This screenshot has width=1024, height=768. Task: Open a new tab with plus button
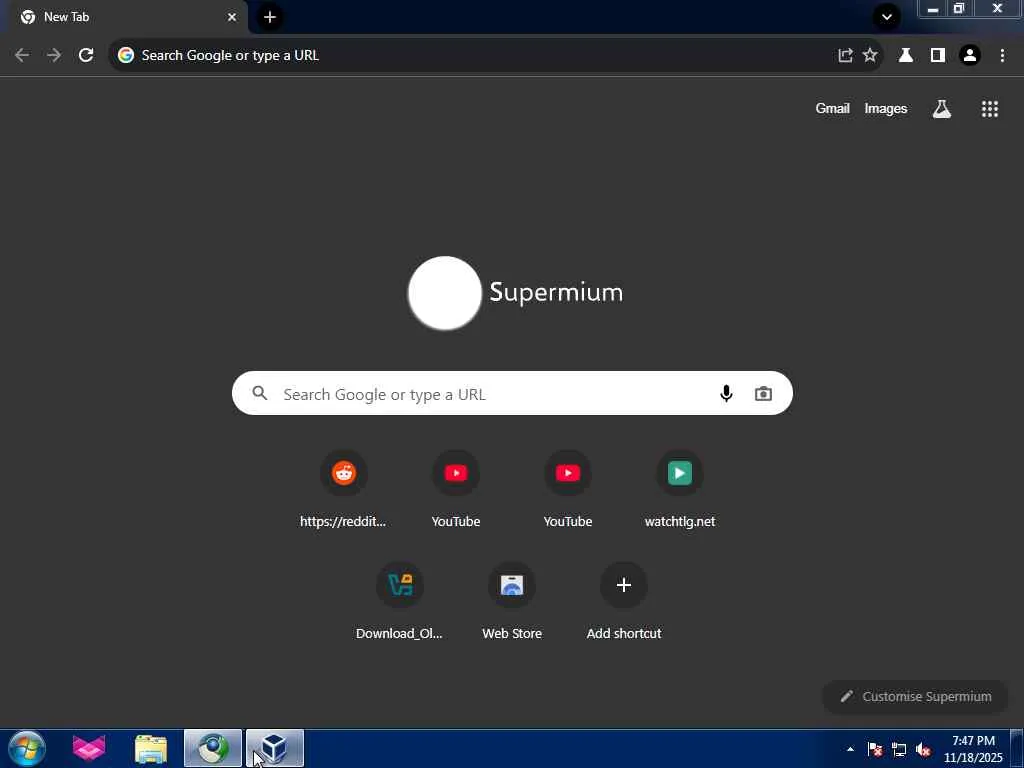(270, 17)
